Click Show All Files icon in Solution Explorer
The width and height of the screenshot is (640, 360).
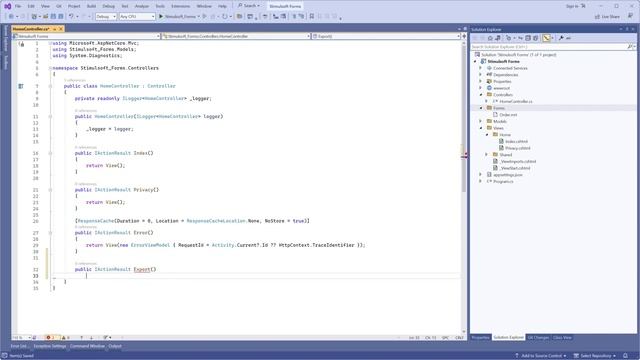(x=536, y=38)
